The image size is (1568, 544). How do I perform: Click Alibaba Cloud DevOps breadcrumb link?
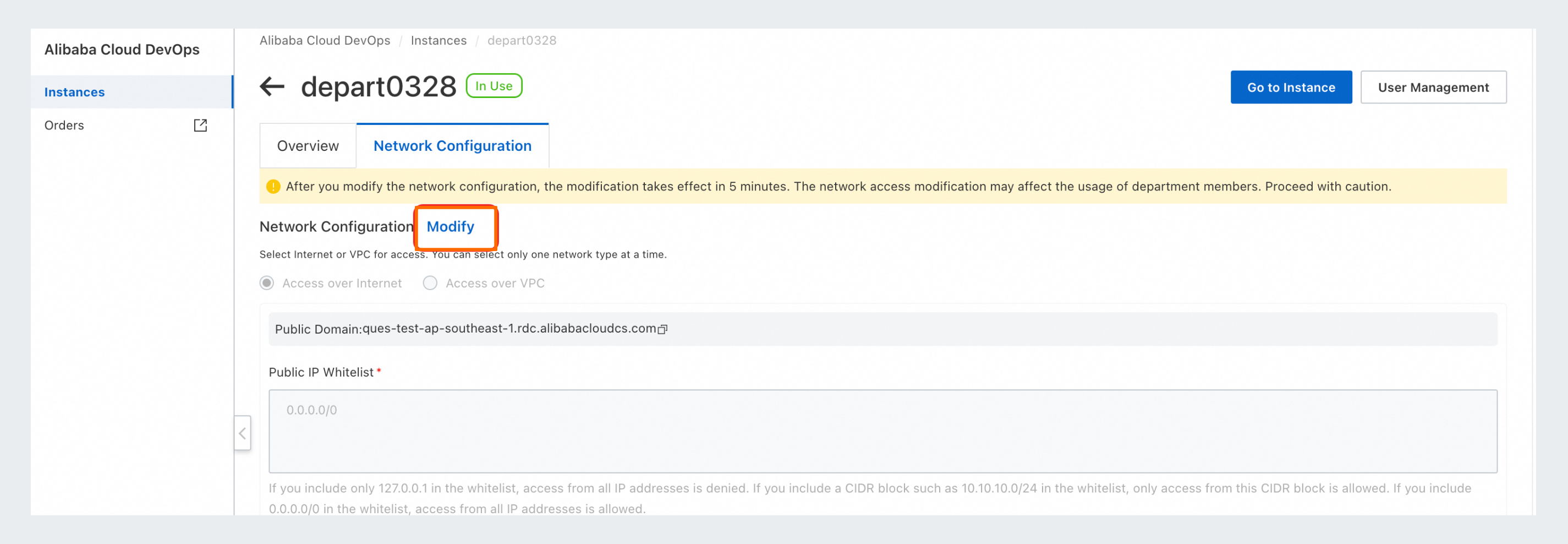click(x=325, y=40)
